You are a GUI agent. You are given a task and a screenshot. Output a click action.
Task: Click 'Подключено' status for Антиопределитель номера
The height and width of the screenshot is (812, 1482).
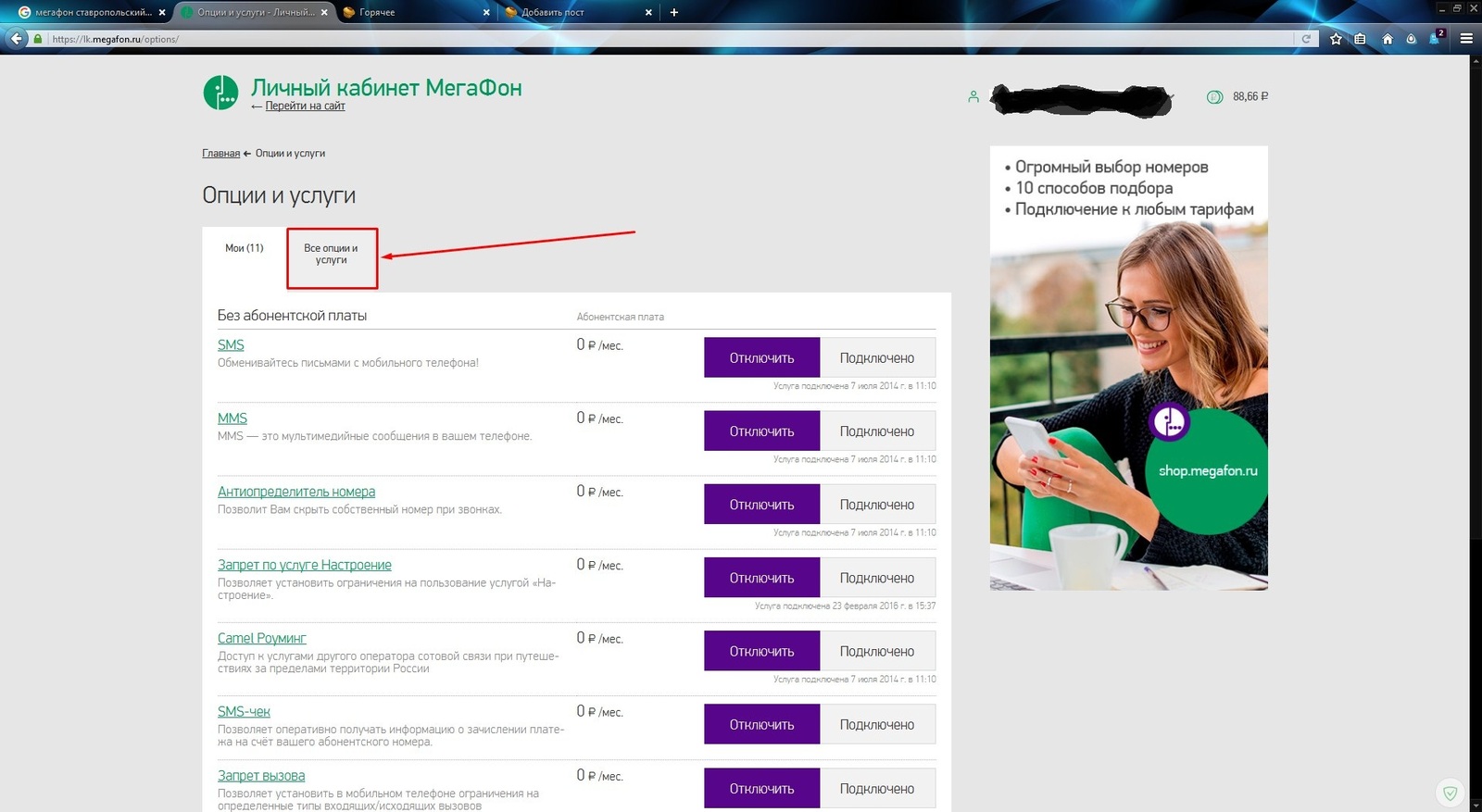coord(877,504)
